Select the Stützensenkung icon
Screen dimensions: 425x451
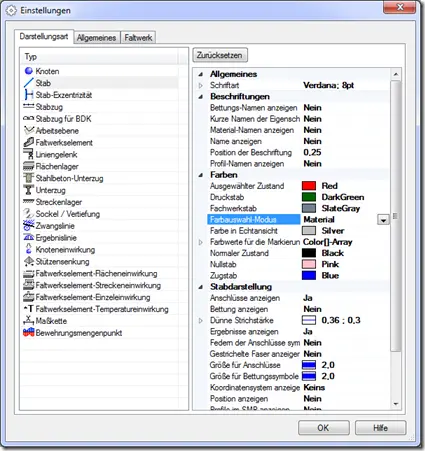pos(29,261)
